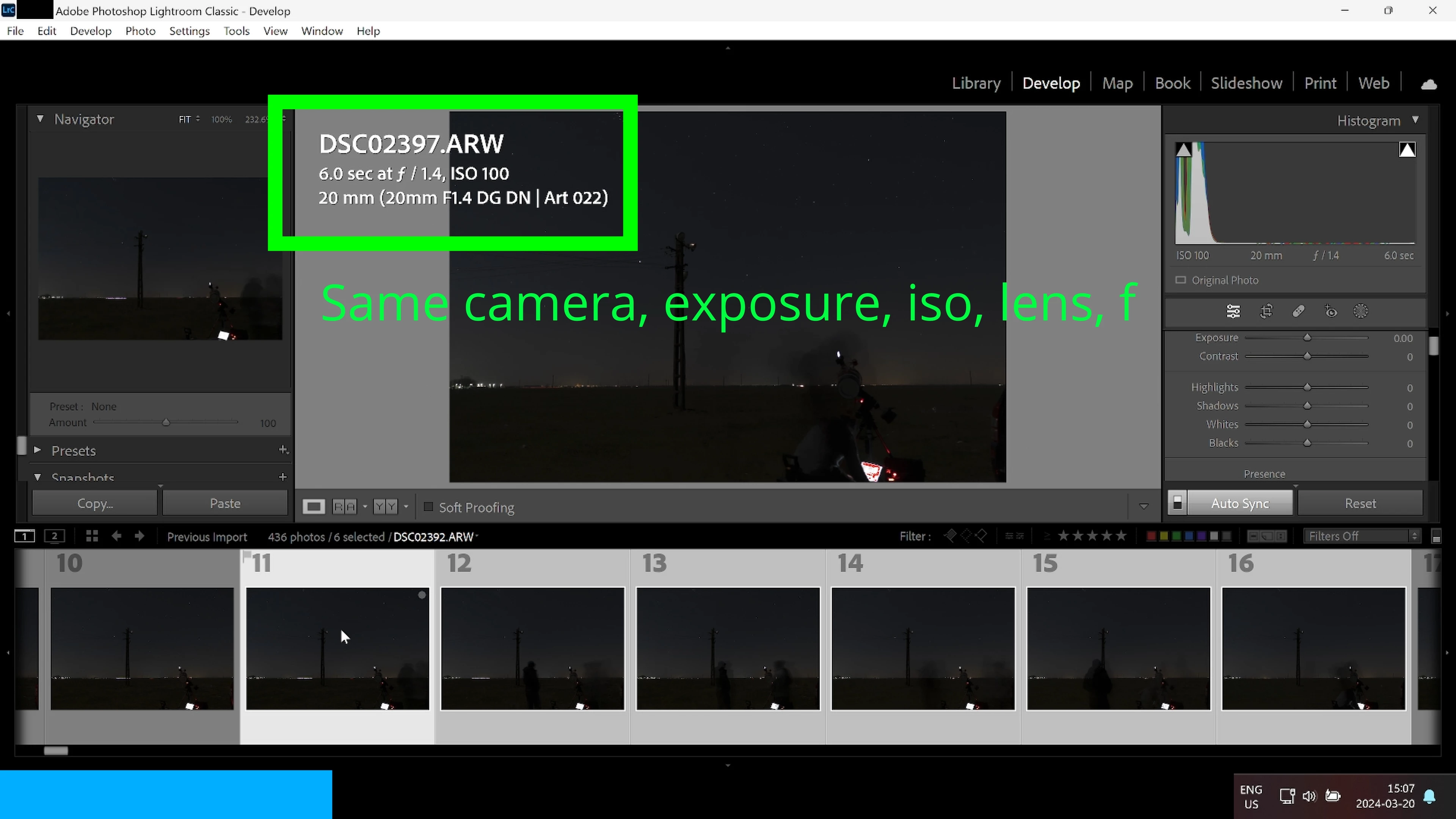Screen dimensions: 1456x819
Task: Click the Copy... button
Action: click(x=95, y=503)
